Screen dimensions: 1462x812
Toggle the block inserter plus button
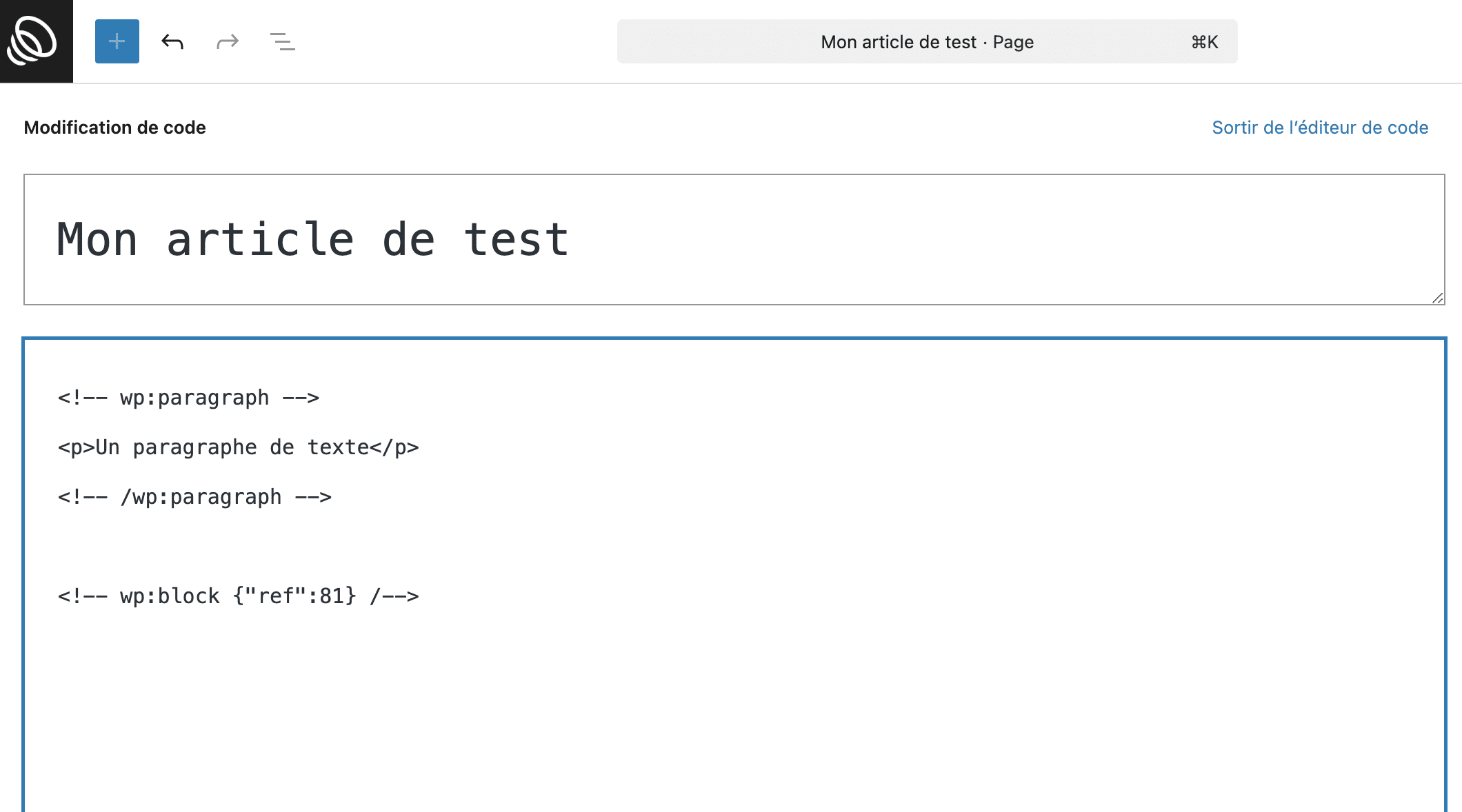[117, 41]
